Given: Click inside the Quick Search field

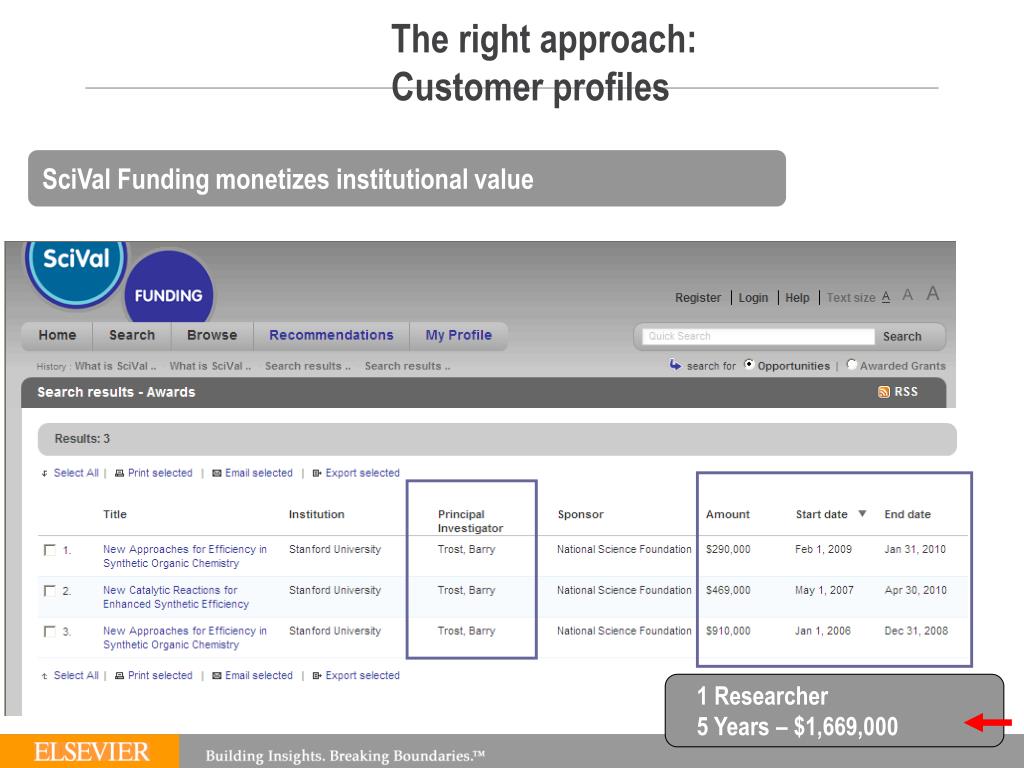Looking at the screenshot, I should (758, 336).
